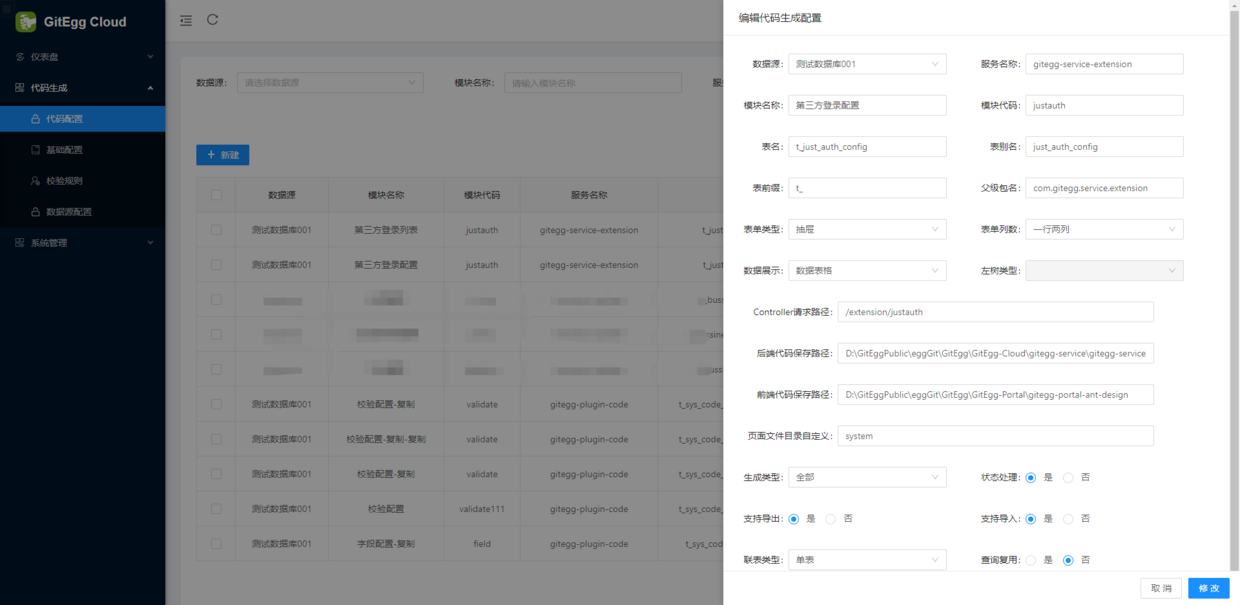1240x605 pixels.
Task: Click the 代码生成 menu icon
Action: coord(20,88)
